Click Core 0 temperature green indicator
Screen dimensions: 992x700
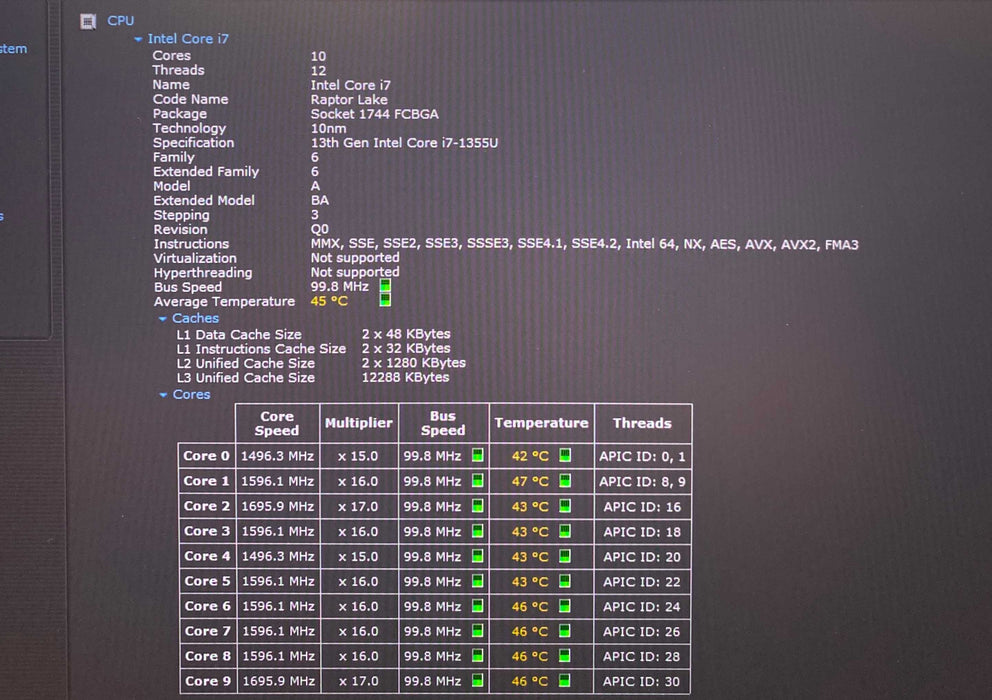coord(565,455)
